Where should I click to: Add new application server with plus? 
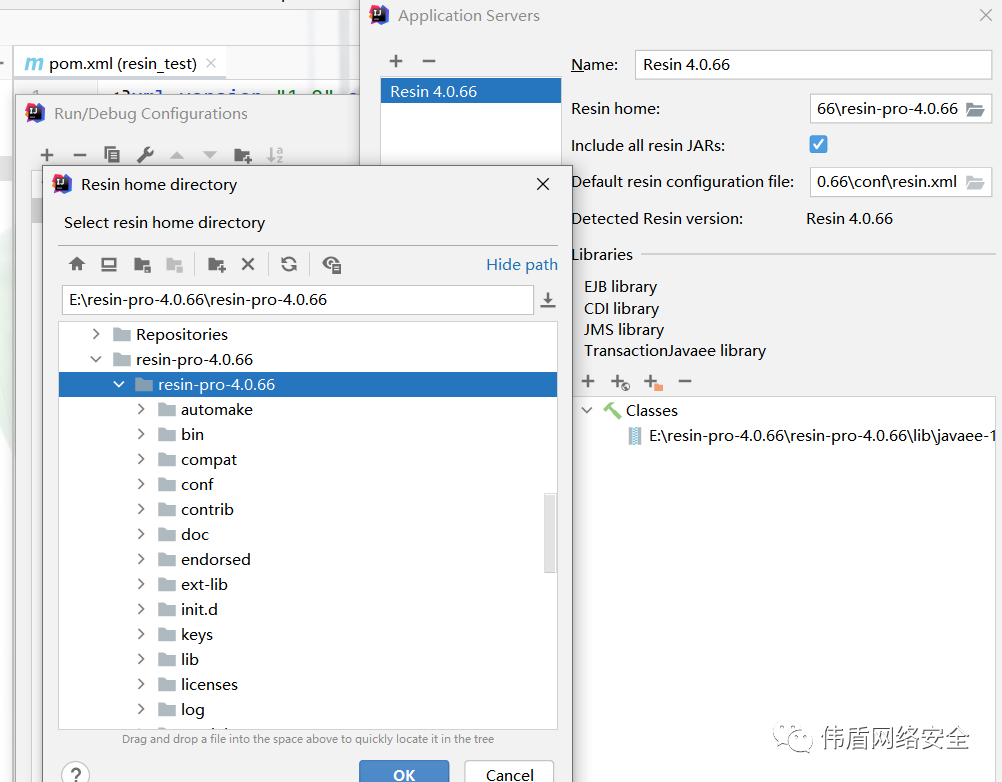coord(396,61)
